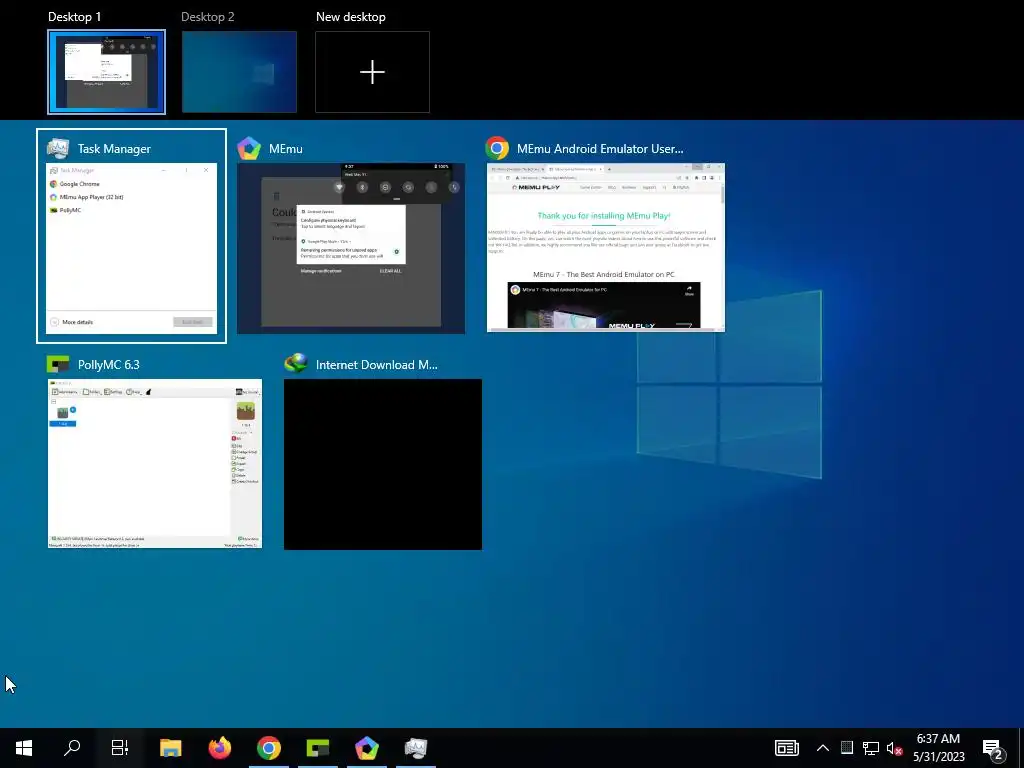This screenshot has width=1024, height=768.
Task: Switch to the Desktop 2 thumbnail
Action: coord(239,72)
